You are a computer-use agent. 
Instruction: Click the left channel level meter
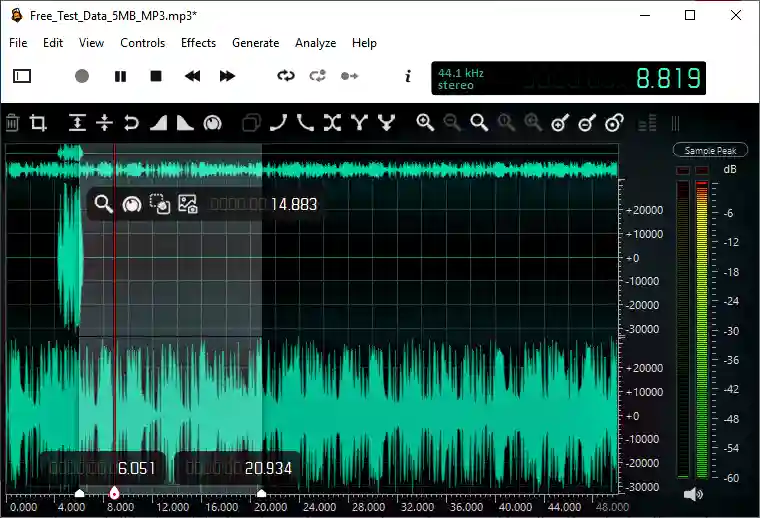pos(682,330)
